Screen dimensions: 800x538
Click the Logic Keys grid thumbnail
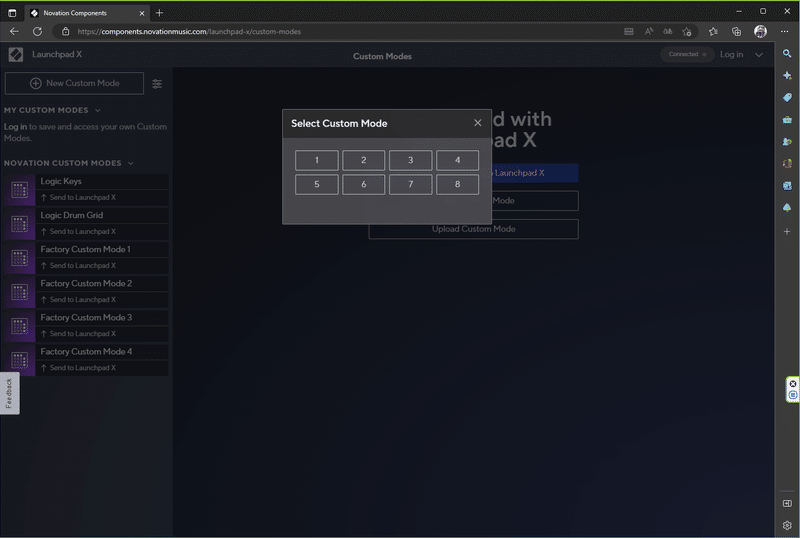tap(20, 190)
